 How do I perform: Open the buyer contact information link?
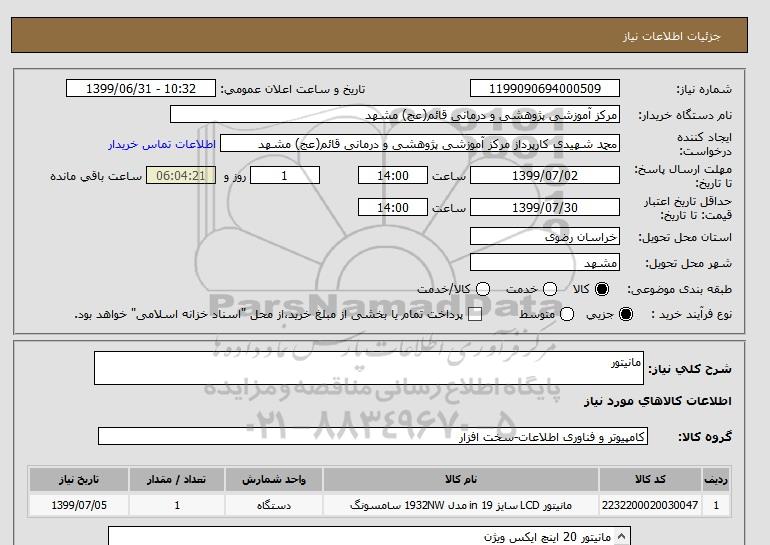click(162, 144)
